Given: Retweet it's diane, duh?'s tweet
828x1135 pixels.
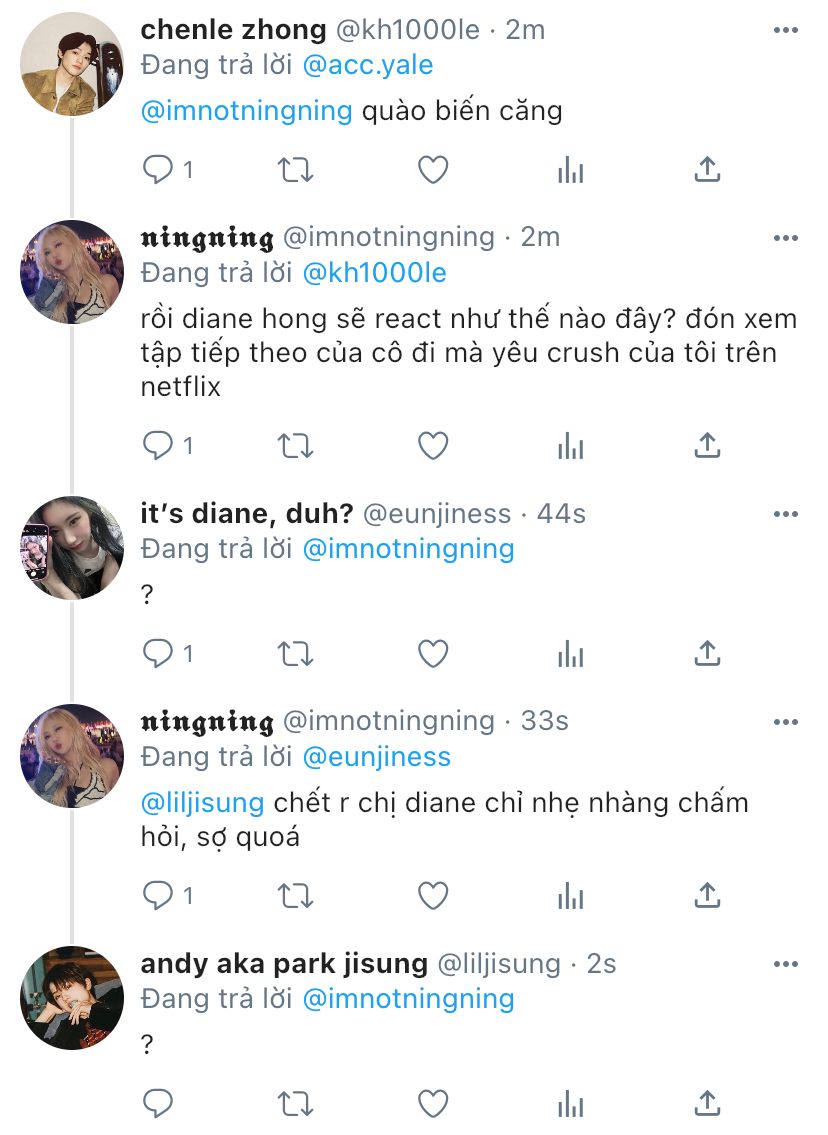Looking at the screenshot, I should (294, 654).
